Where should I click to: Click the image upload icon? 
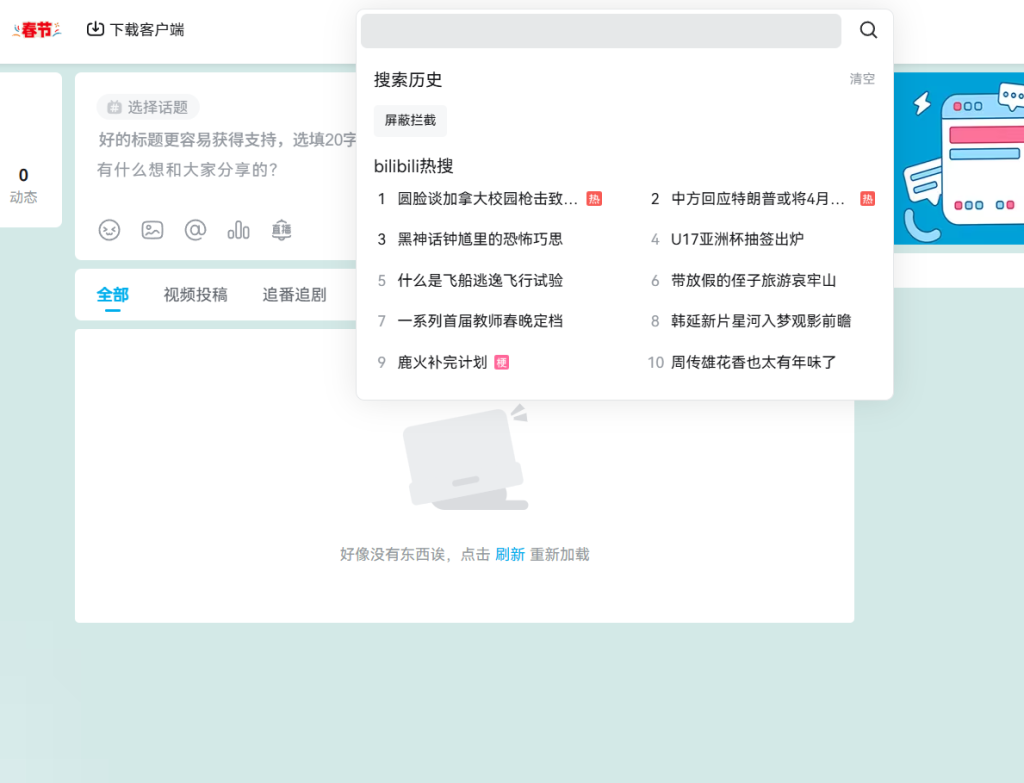tap(152, 230)
